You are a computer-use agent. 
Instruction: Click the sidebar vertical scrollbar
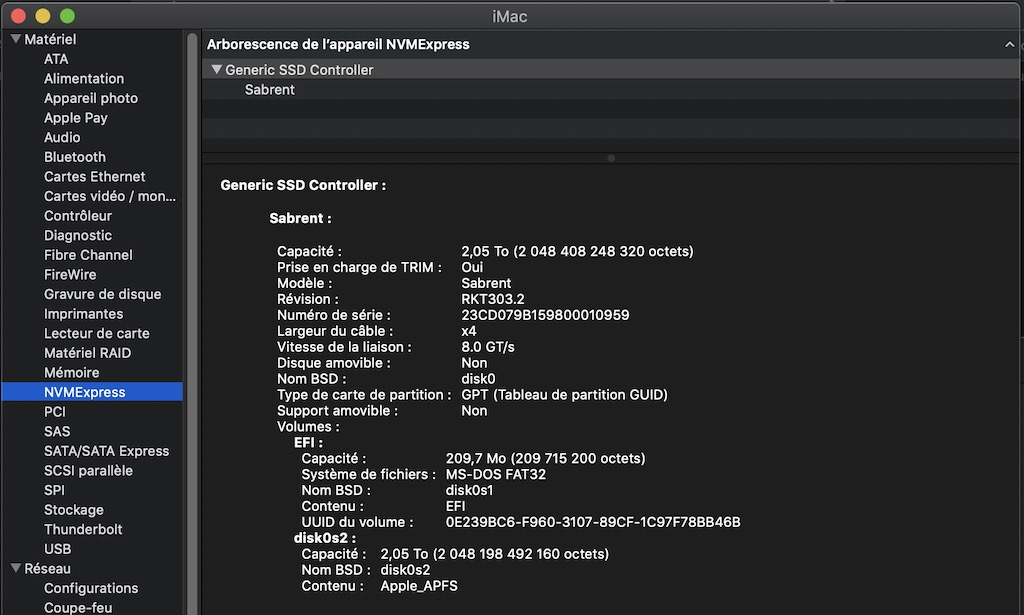tap(191, 200)
